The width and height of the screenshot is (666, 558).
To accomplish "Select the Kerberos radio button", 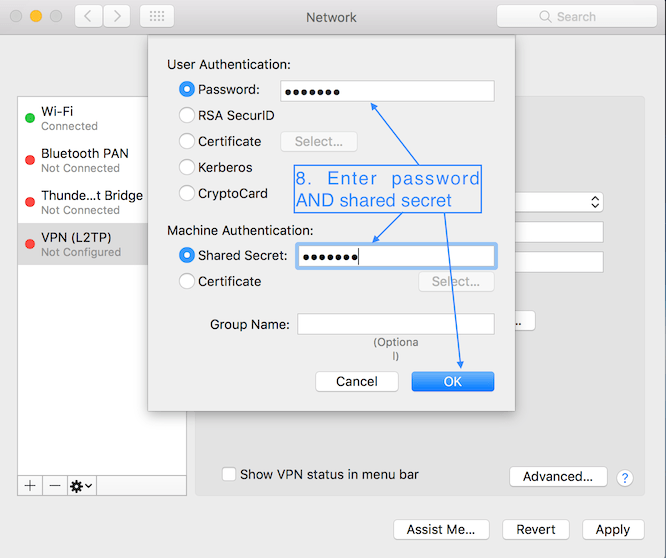I will (x=187, y=167).
